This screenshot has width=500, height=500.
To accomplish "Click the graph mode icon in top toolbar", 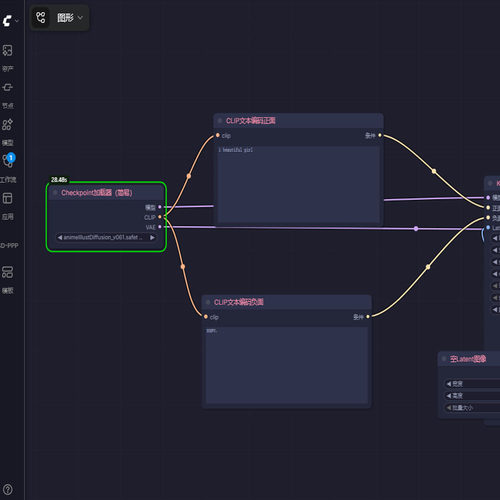I will (41, 17).
